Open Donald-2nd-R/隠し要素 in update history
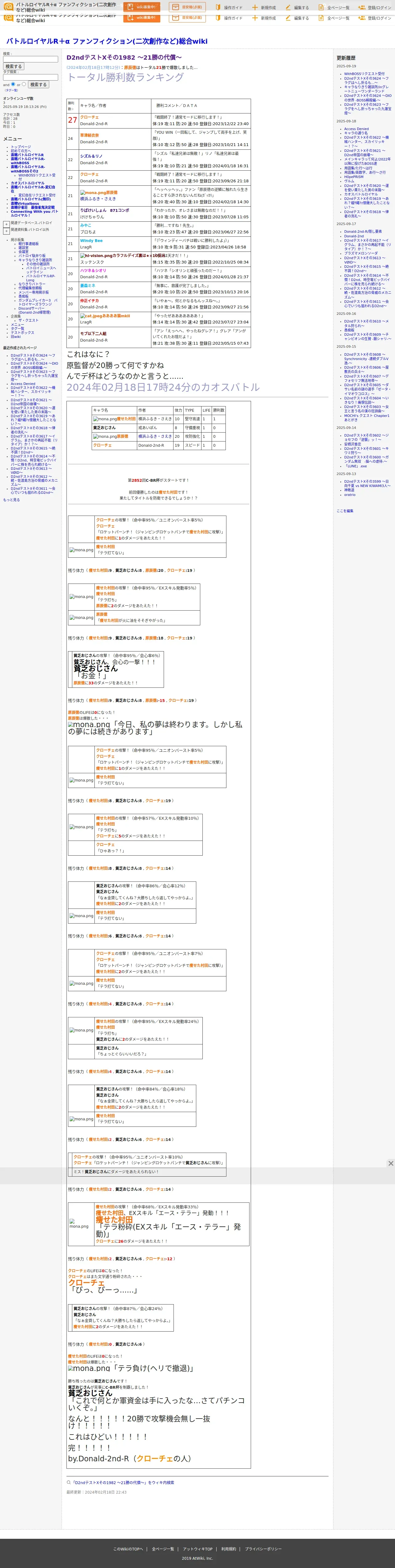Viewport: 395px width, 1568px height. click(363, 231)
